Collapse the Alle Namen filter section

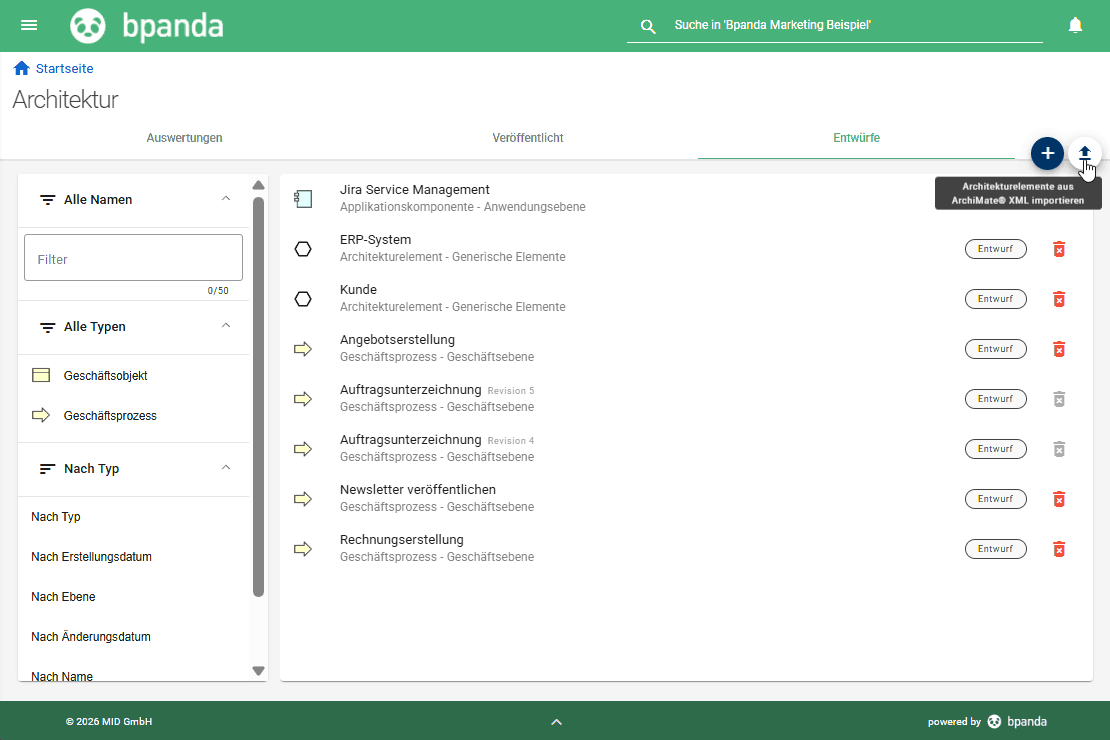tap(226, 199)
